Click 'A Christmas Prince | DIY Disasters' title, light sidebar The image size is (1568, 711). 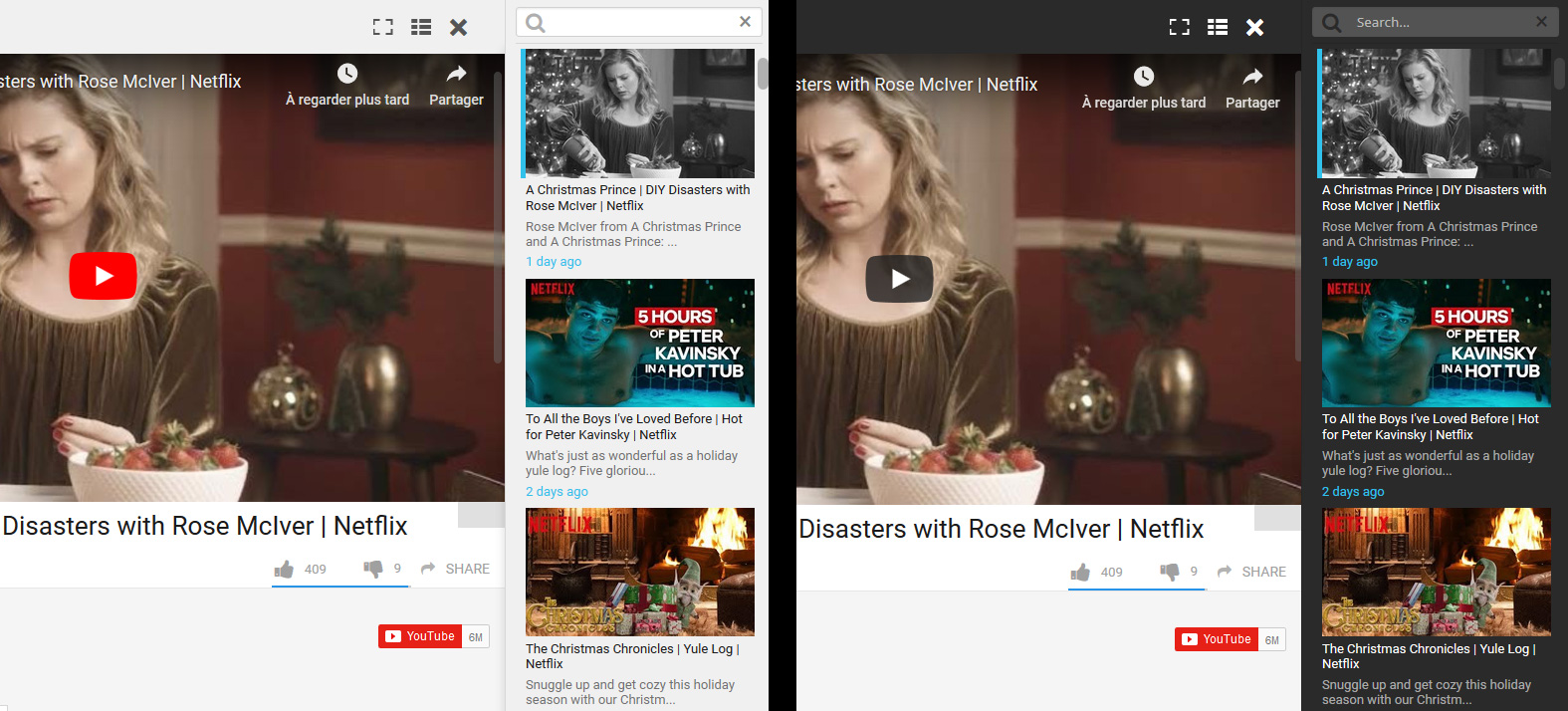(x=638, y=197)
